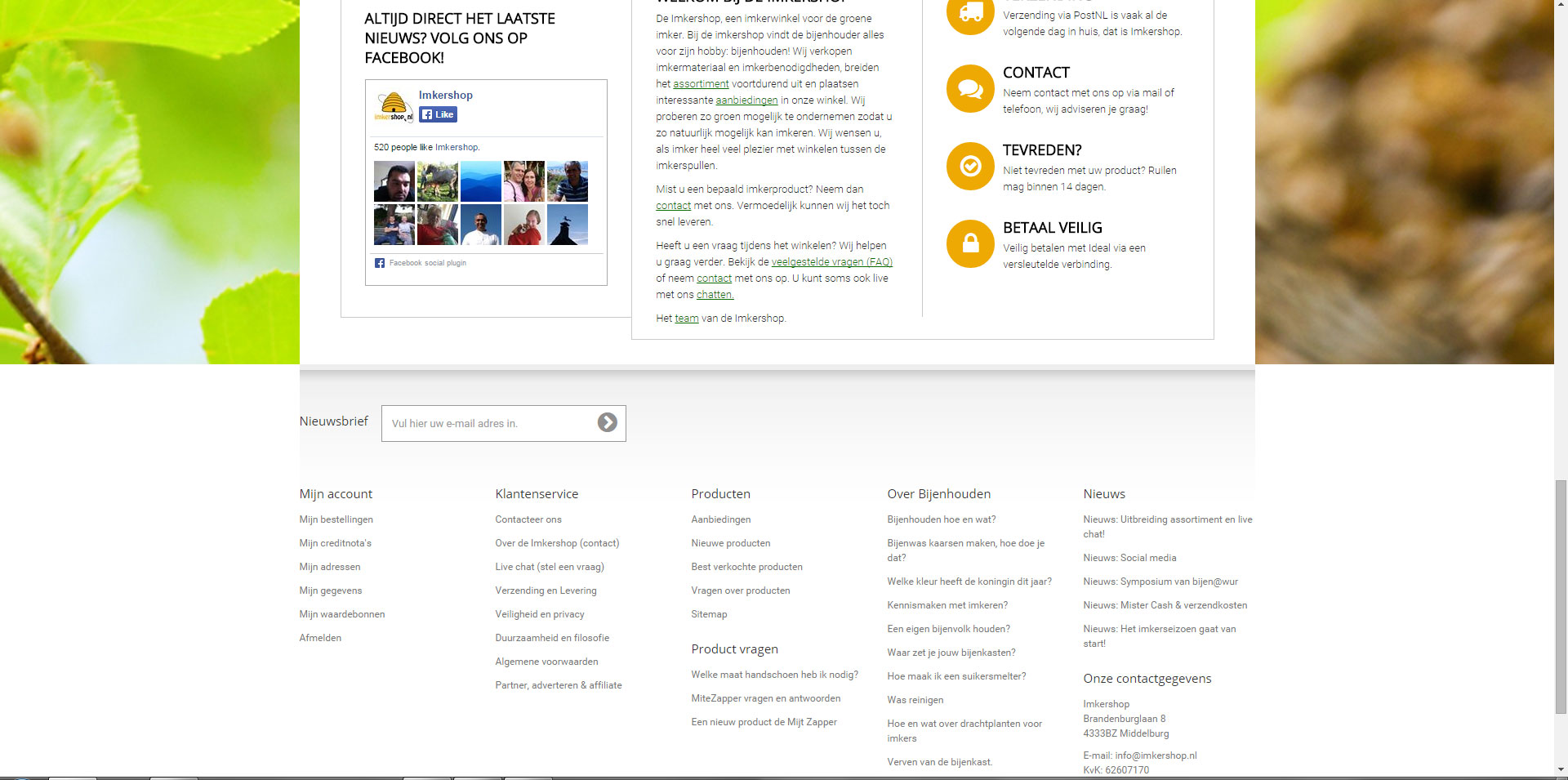1568x780 pixels.
Task: Open Mijn adressen
Action: point(329,567)
